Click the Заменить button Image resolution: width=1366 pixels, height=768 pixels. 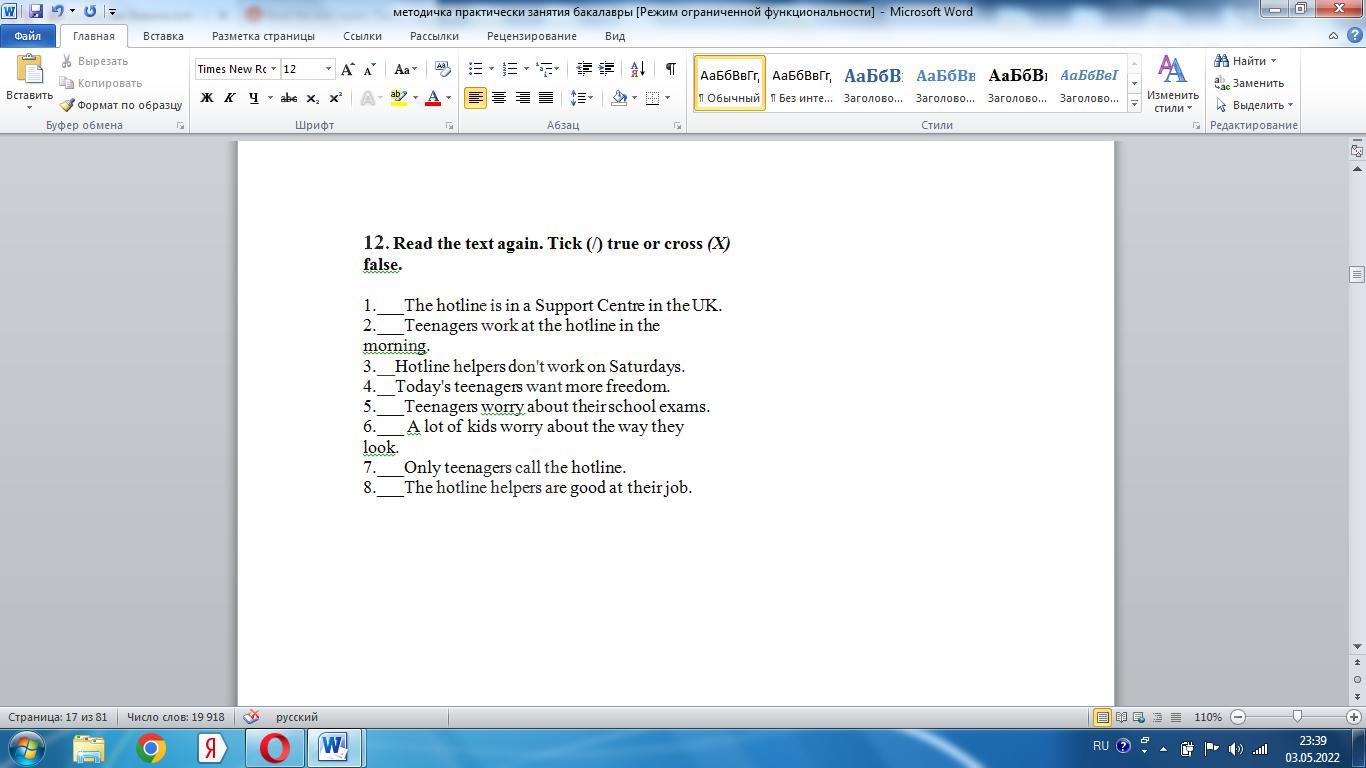coord(1249,83)
